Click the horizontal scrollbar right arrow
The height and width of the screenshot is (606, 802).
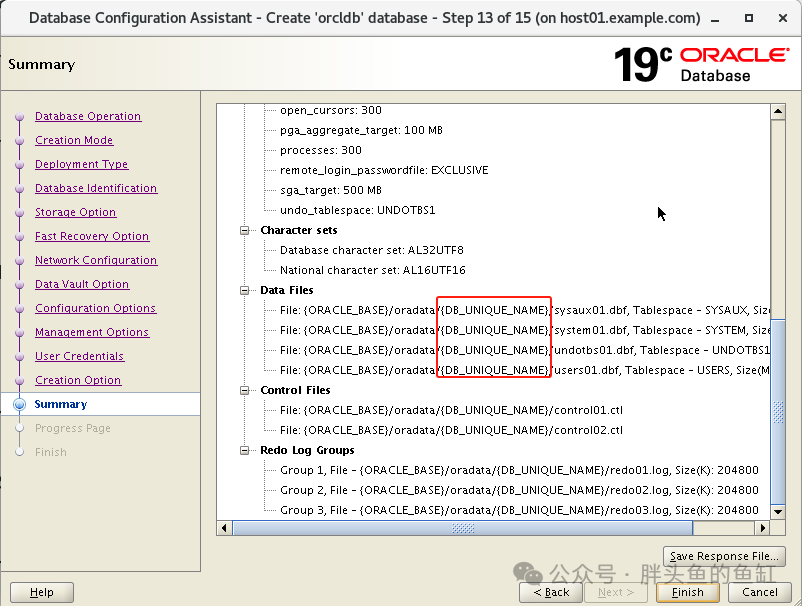pos(763,528)
